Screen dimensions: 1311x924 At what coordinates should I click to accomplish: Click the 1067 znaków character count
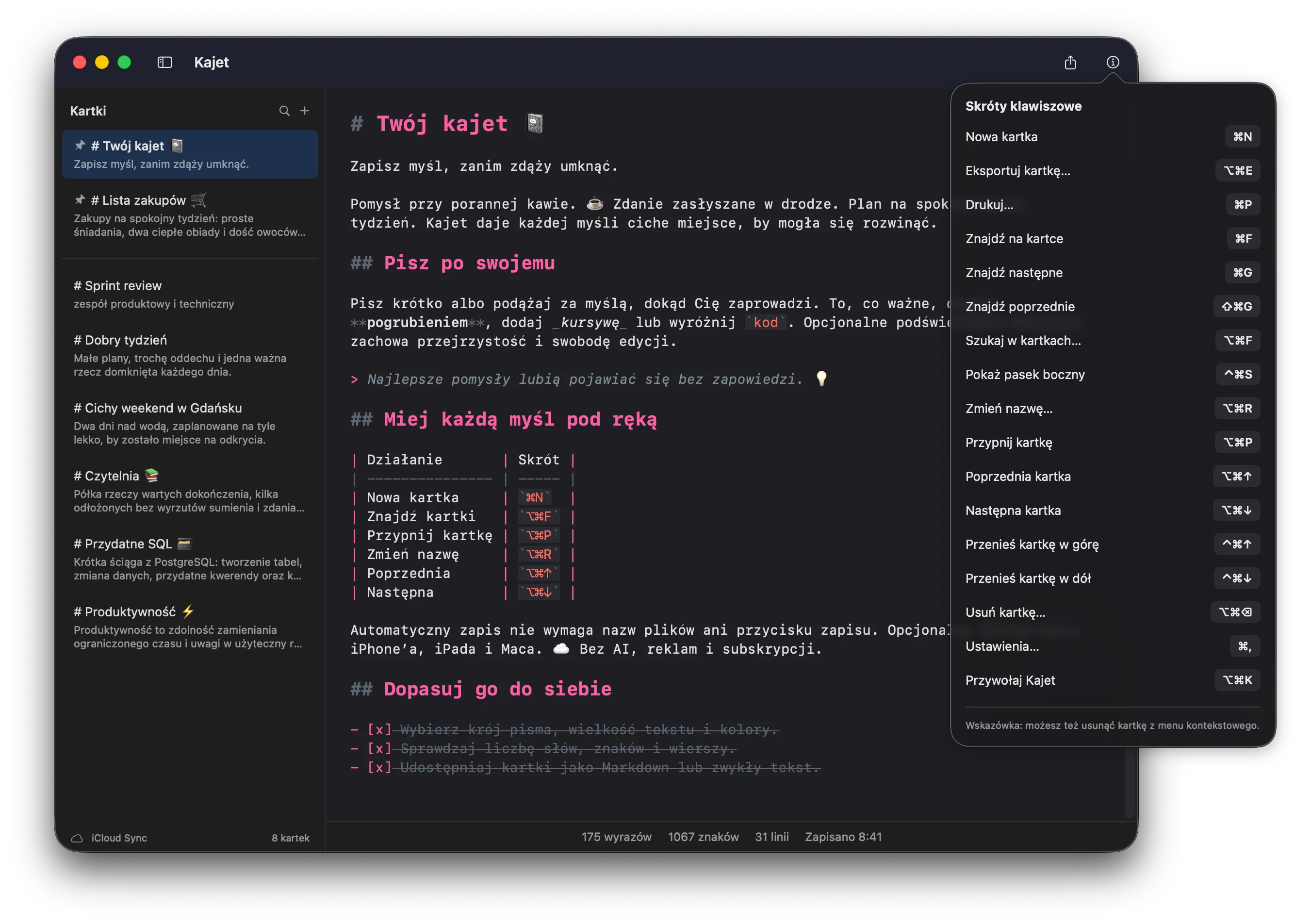click(703, 837)
